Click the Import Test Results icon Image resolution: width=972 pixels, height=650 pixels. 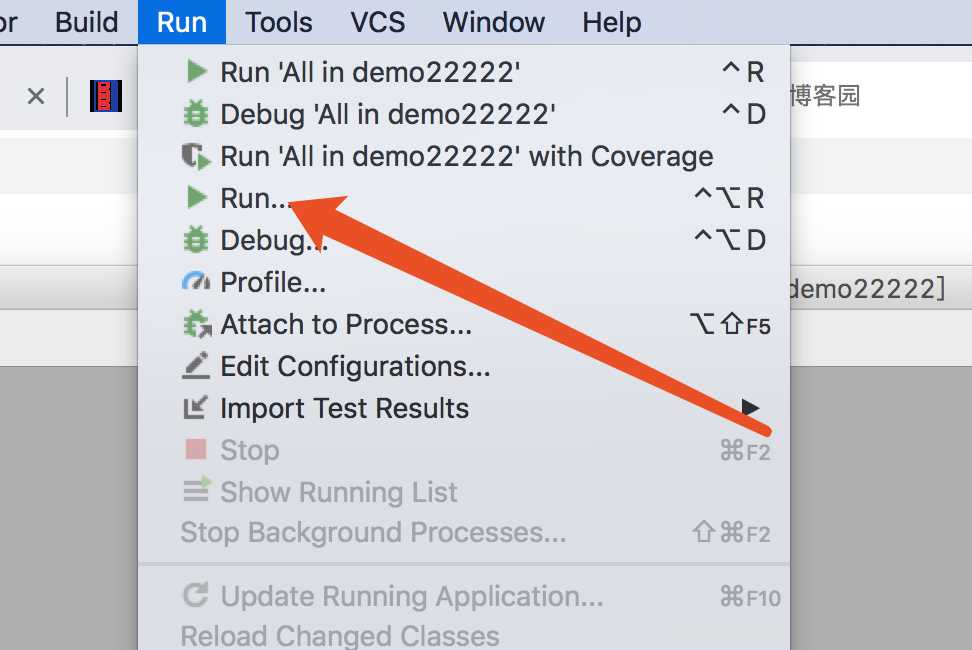(x=195, y=408)
